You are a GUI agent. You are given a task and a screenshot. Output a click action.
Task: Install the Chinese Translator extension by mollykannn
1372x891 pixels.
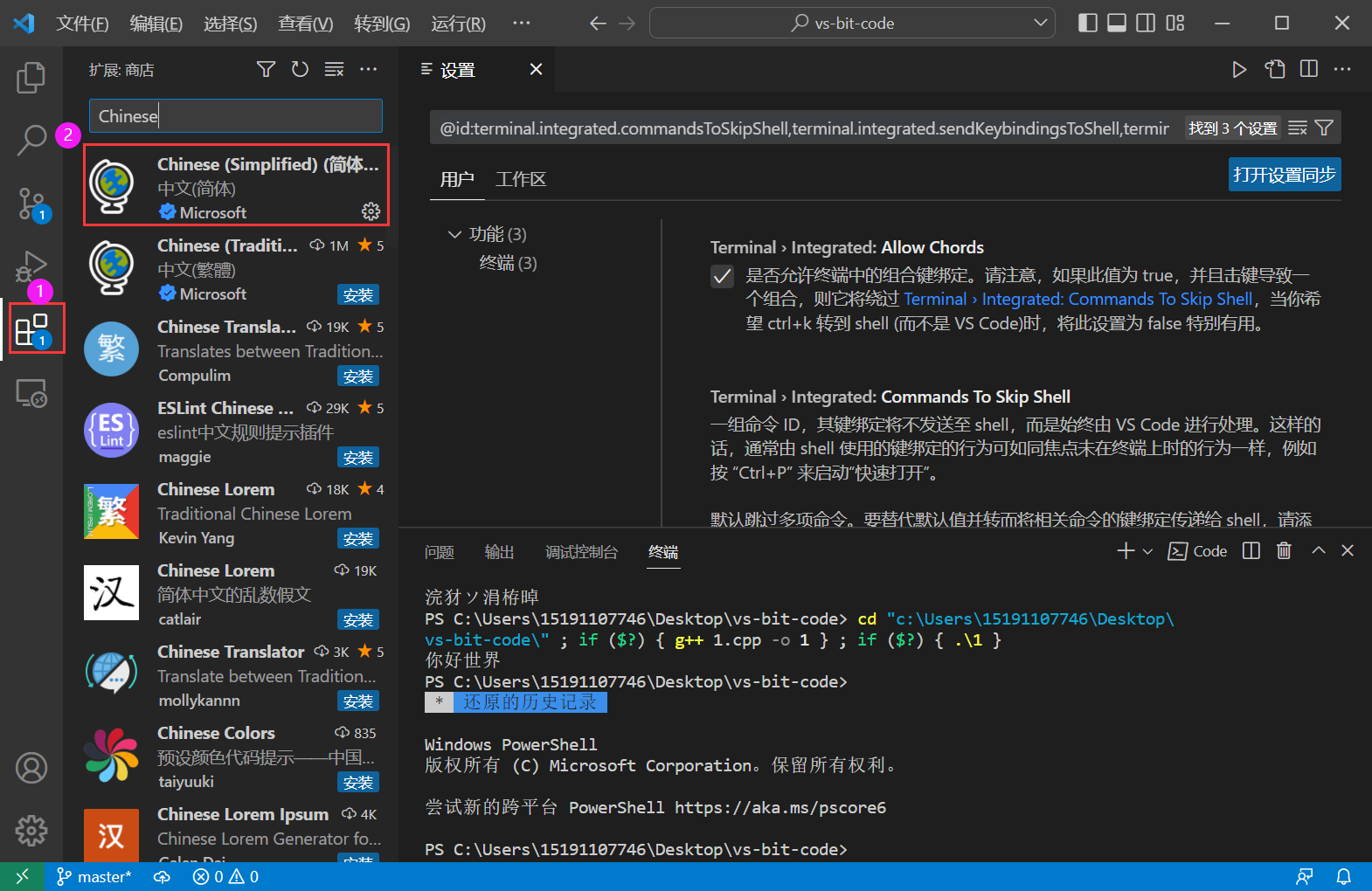[x=358, y=701]
